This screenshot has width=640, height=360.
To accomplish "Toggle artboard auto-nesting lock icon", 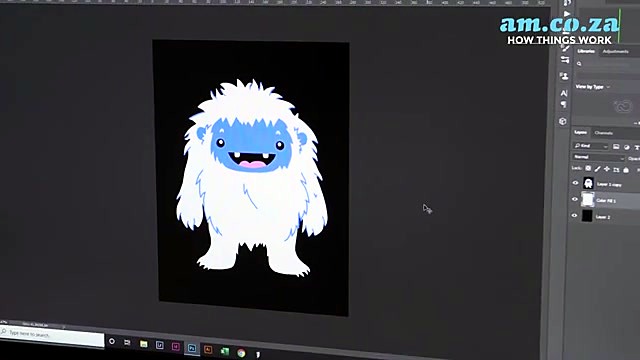I will coord(616,169).
